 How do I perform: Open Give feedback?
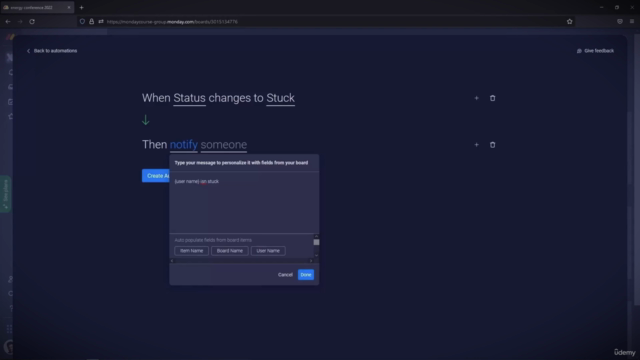pyautogui.click(x=595, y=51)
